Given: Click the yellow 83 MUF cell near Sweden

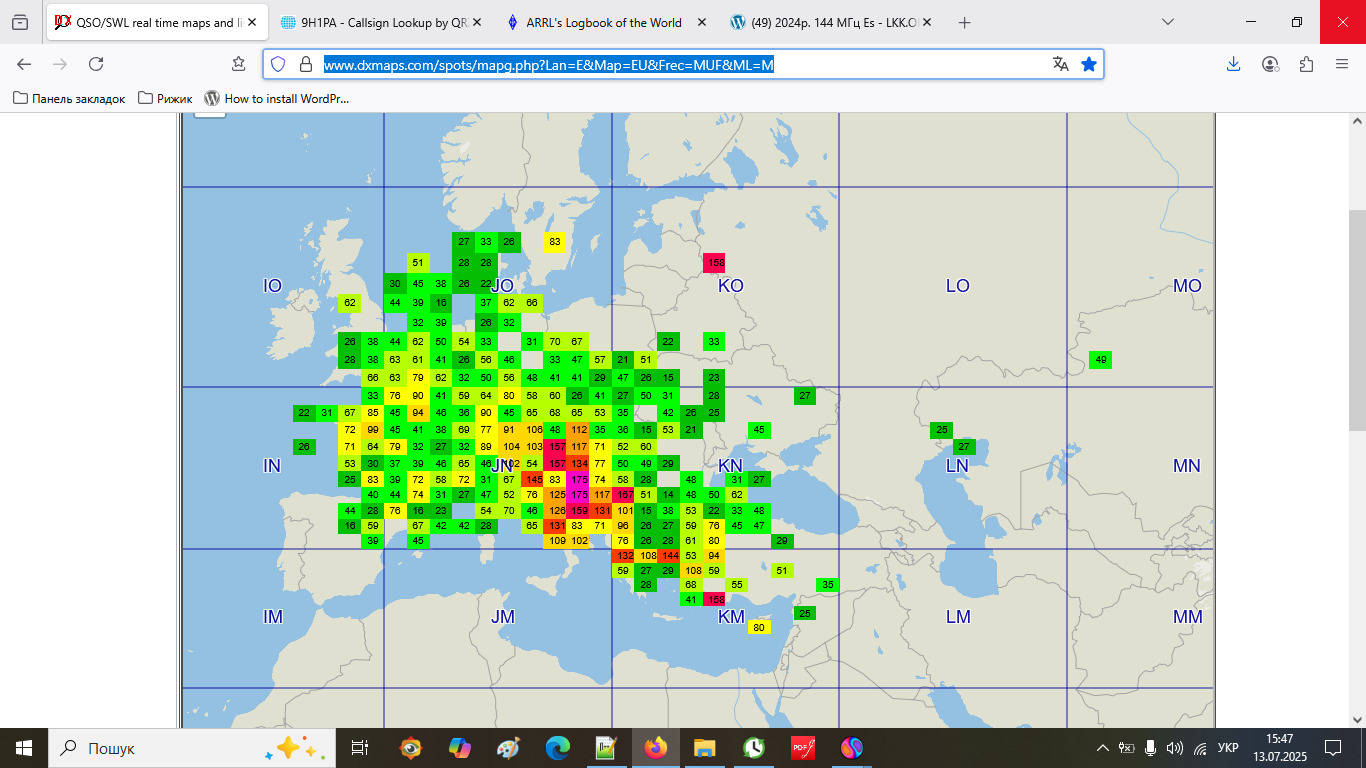Looking at the screenshot, I should coord(555,242).
